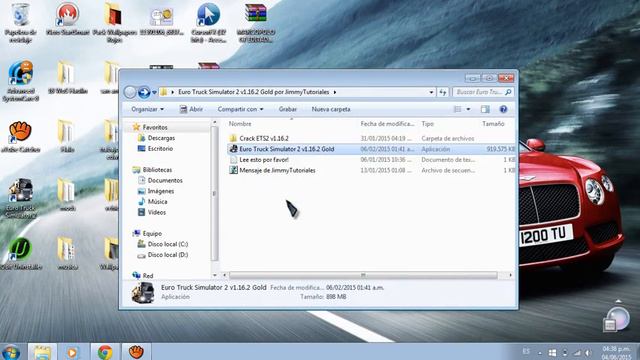Open Google Chrome from the taskbar
This screenshot has height=360, width=640.
[105, 352]
